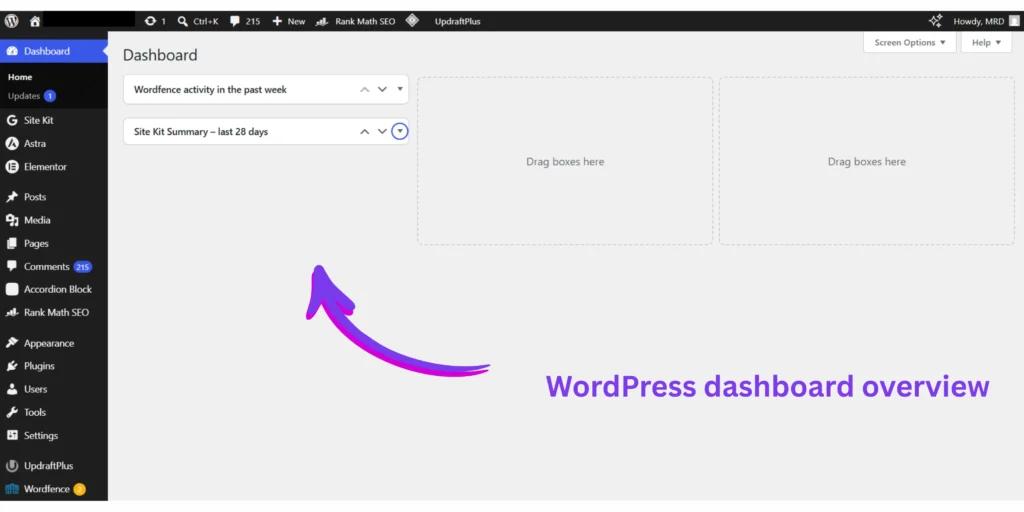Move Wordfence activity widget up

coord(365,89)
